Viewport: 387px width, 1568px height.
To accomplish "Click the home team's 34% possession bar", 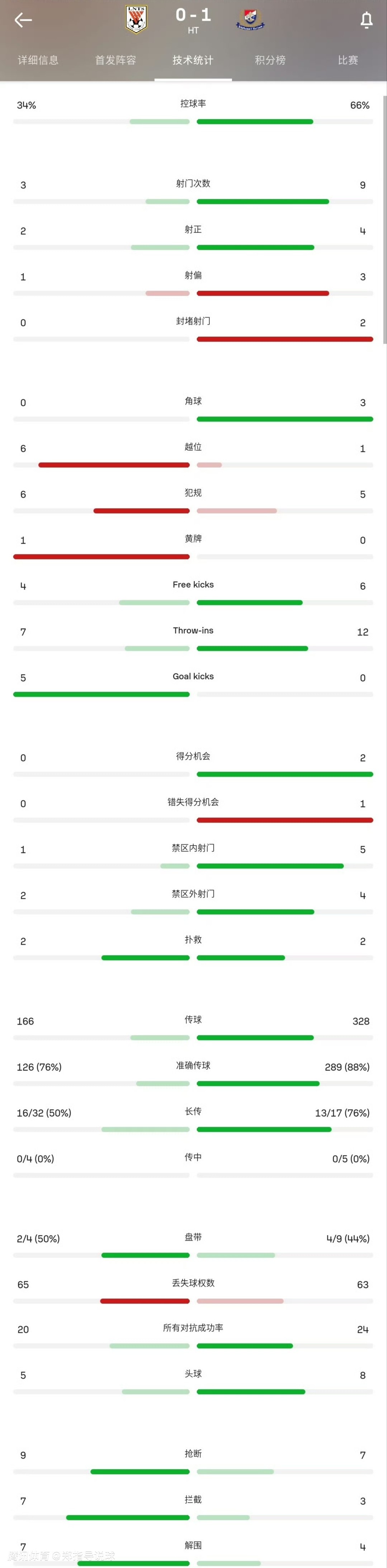I will click(160, 122).
